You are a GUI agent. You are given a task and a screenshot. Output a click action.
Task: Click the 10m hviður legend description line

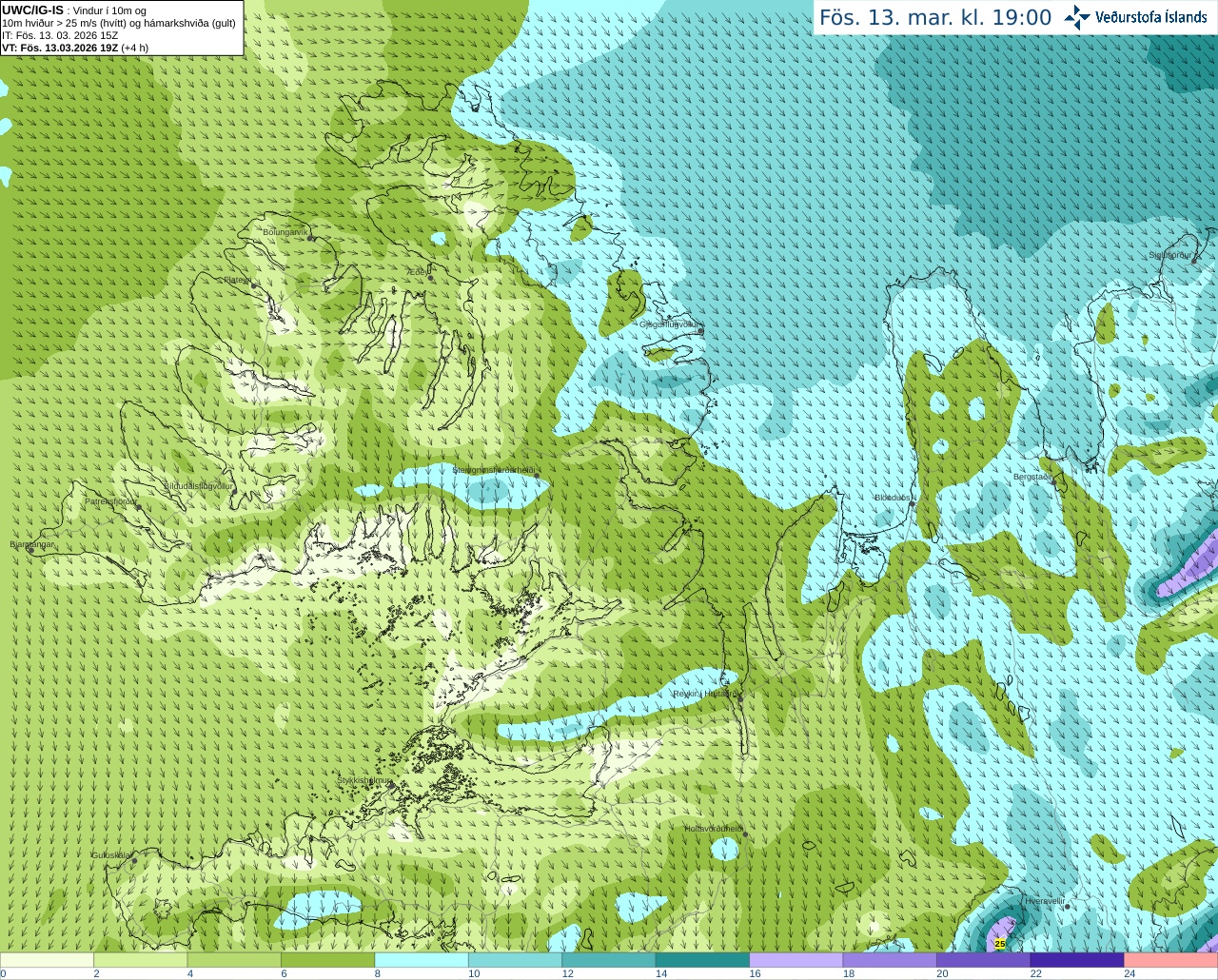(x=119, y=23)
